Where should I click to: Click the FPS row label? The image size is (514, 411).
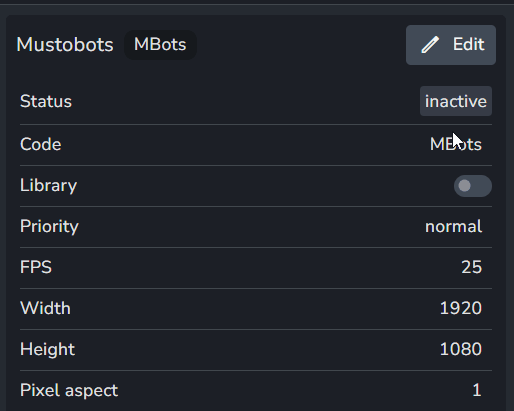36,267
